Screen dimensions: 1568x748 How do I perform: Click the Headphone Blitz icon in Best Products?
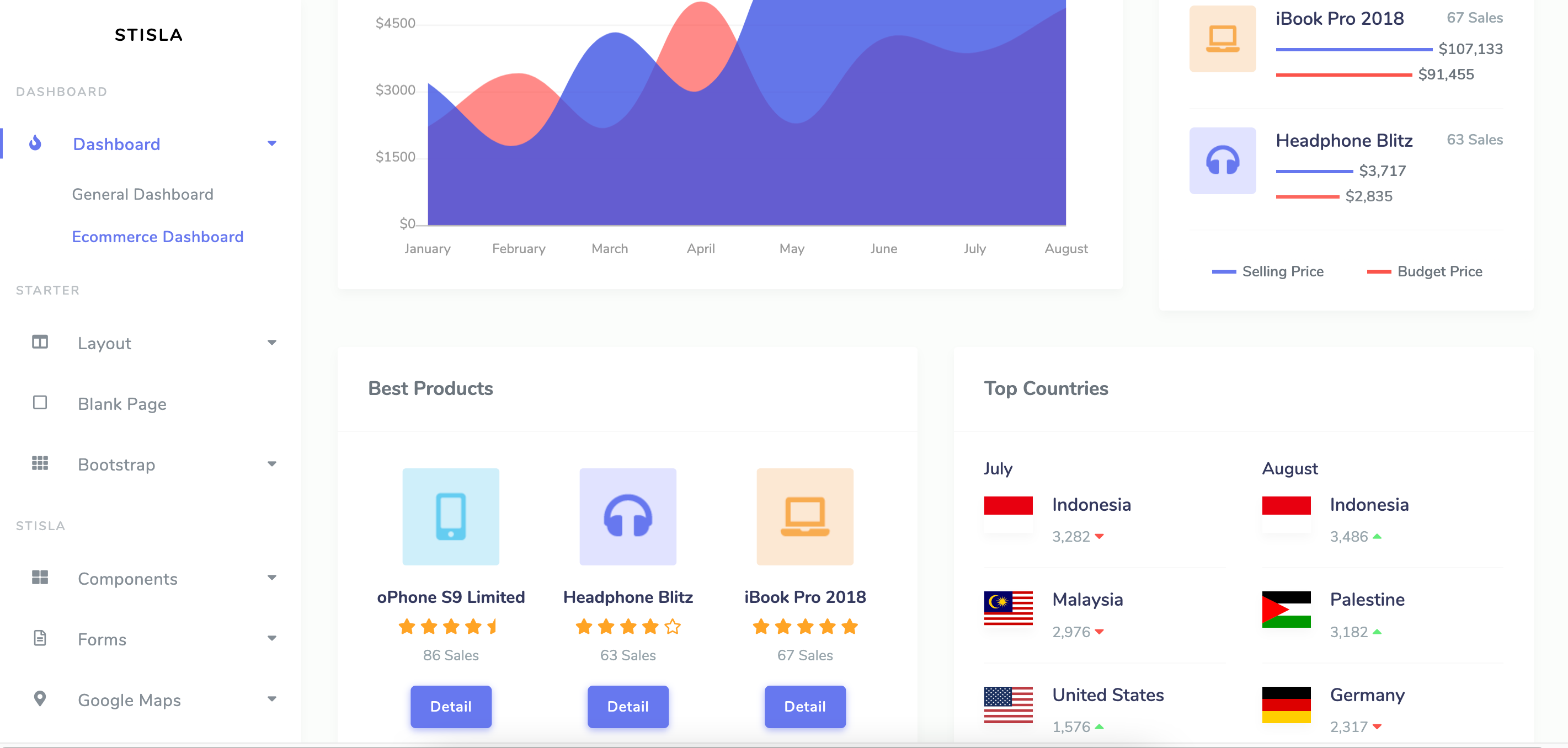pyautogui.click(x=627, y=517)
